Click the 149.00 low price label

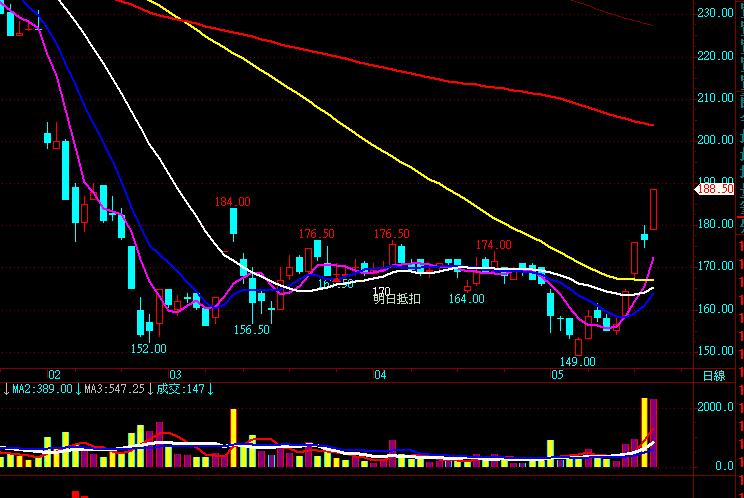[x=577, y=362]
